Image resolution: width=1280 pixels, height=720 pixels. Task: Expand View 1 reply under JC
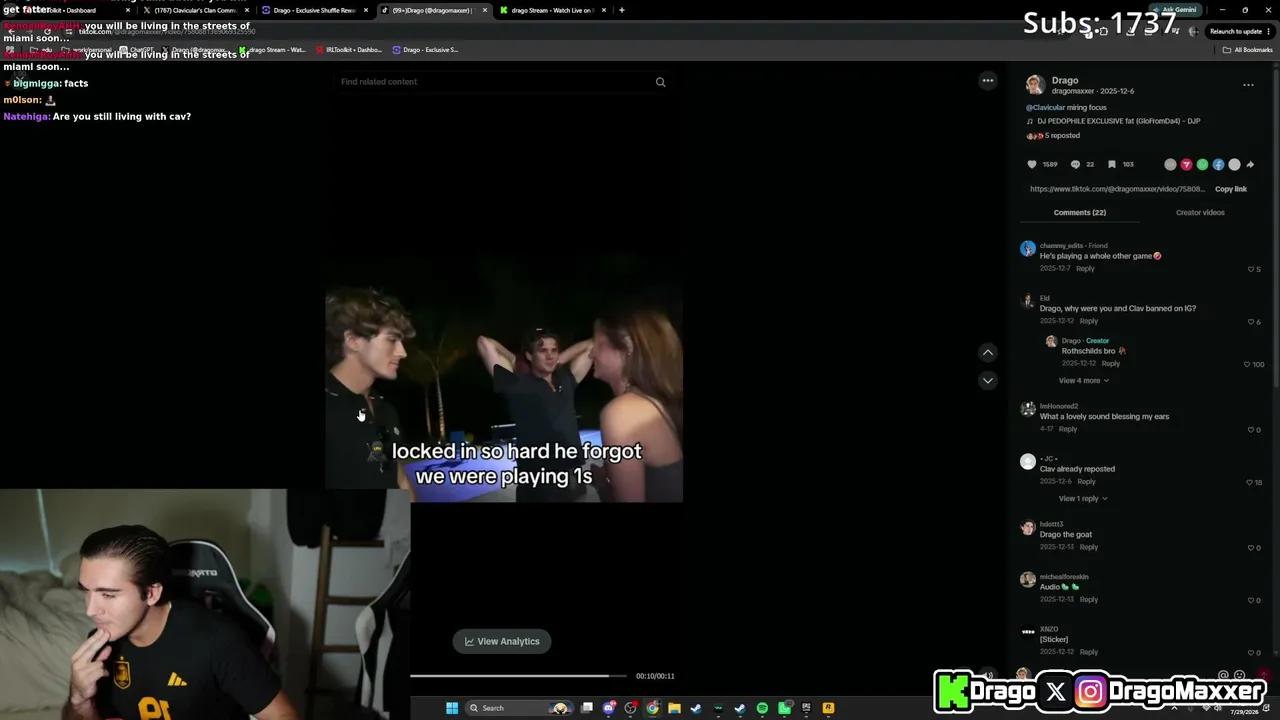click(x=1083, y=499)
